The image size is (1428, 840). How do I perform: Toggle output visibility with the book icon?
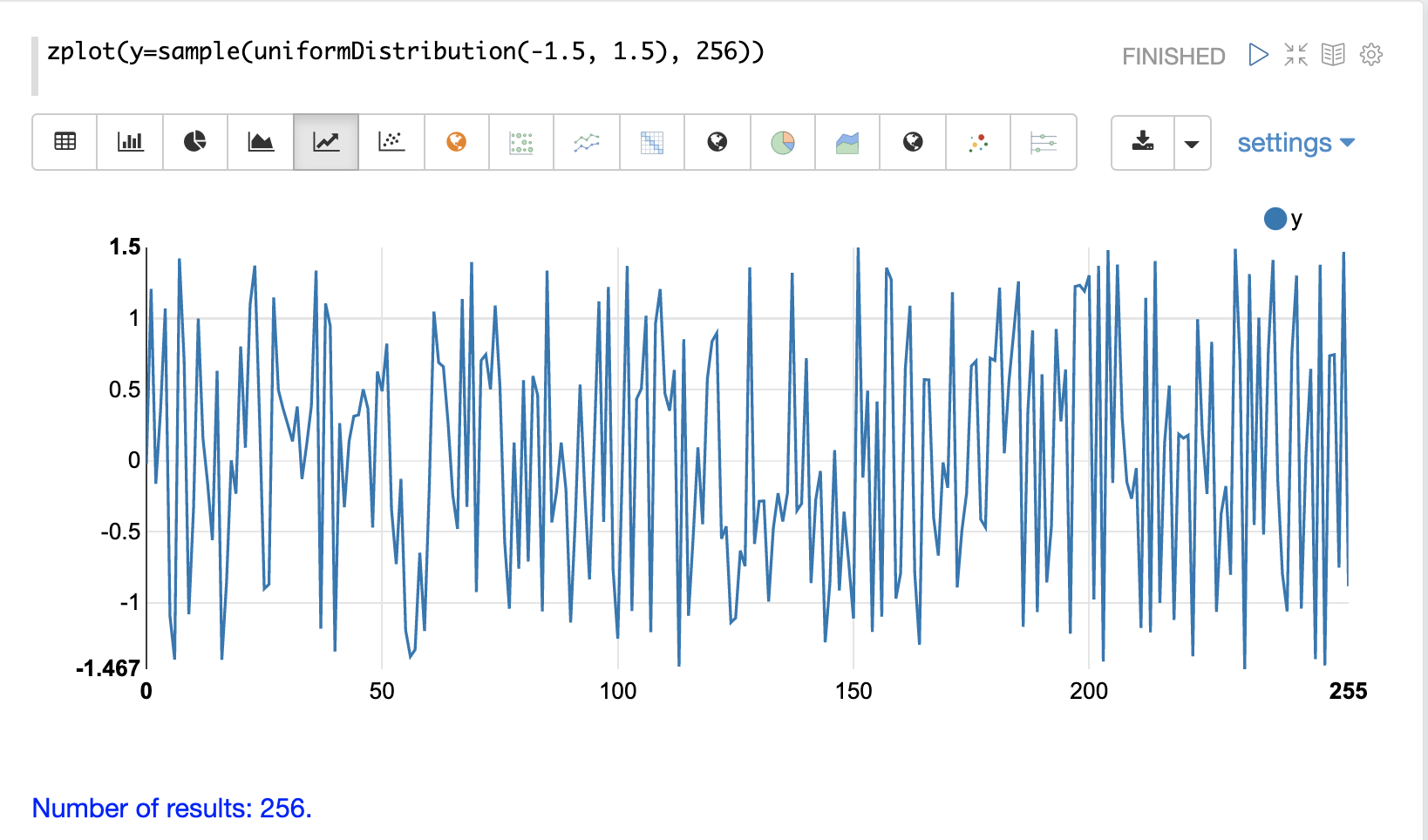click(x=1333, y=55)
